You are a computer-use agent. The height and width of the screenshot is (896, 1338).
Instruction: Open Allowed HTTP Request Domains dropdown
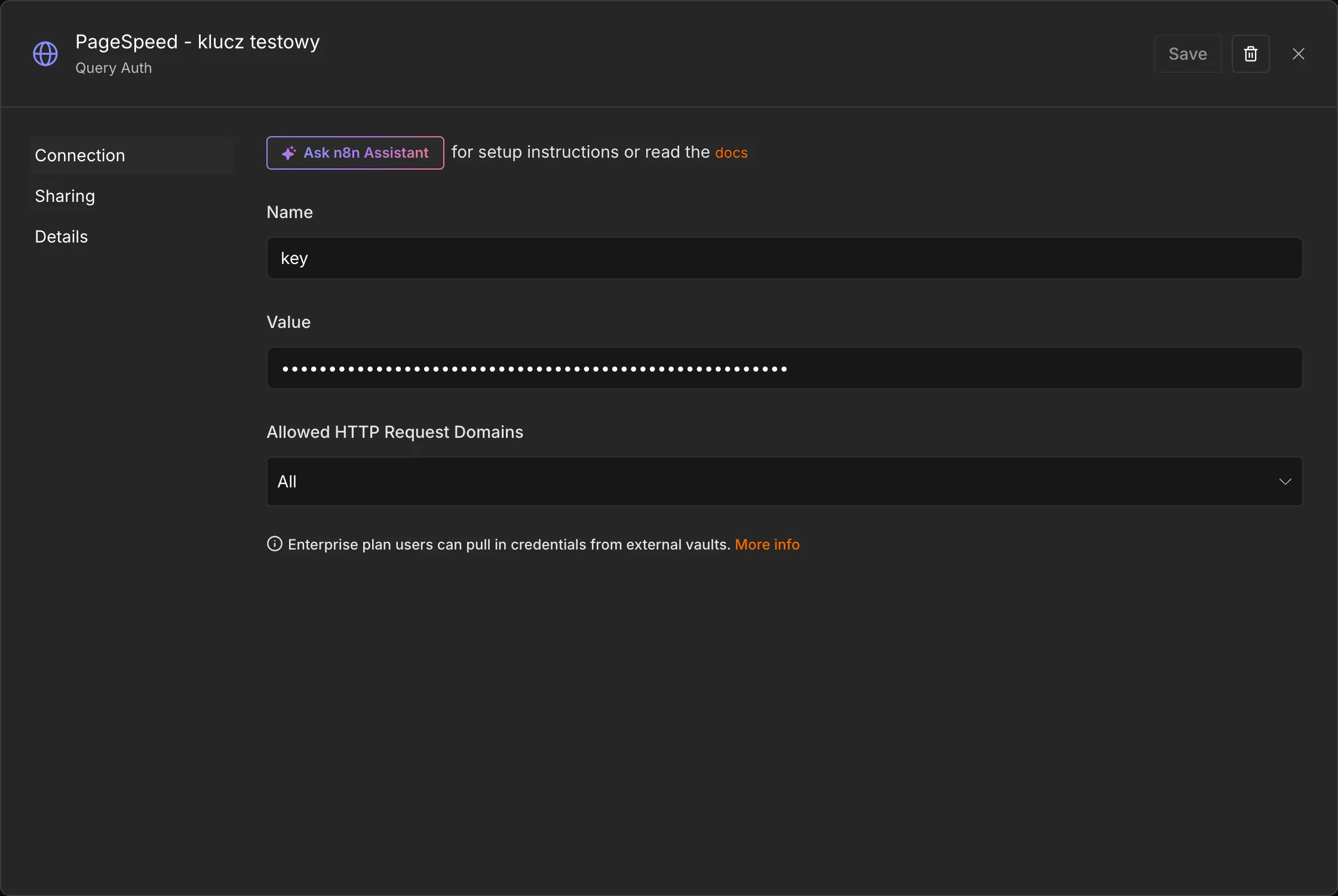click(x=784, y=481)
